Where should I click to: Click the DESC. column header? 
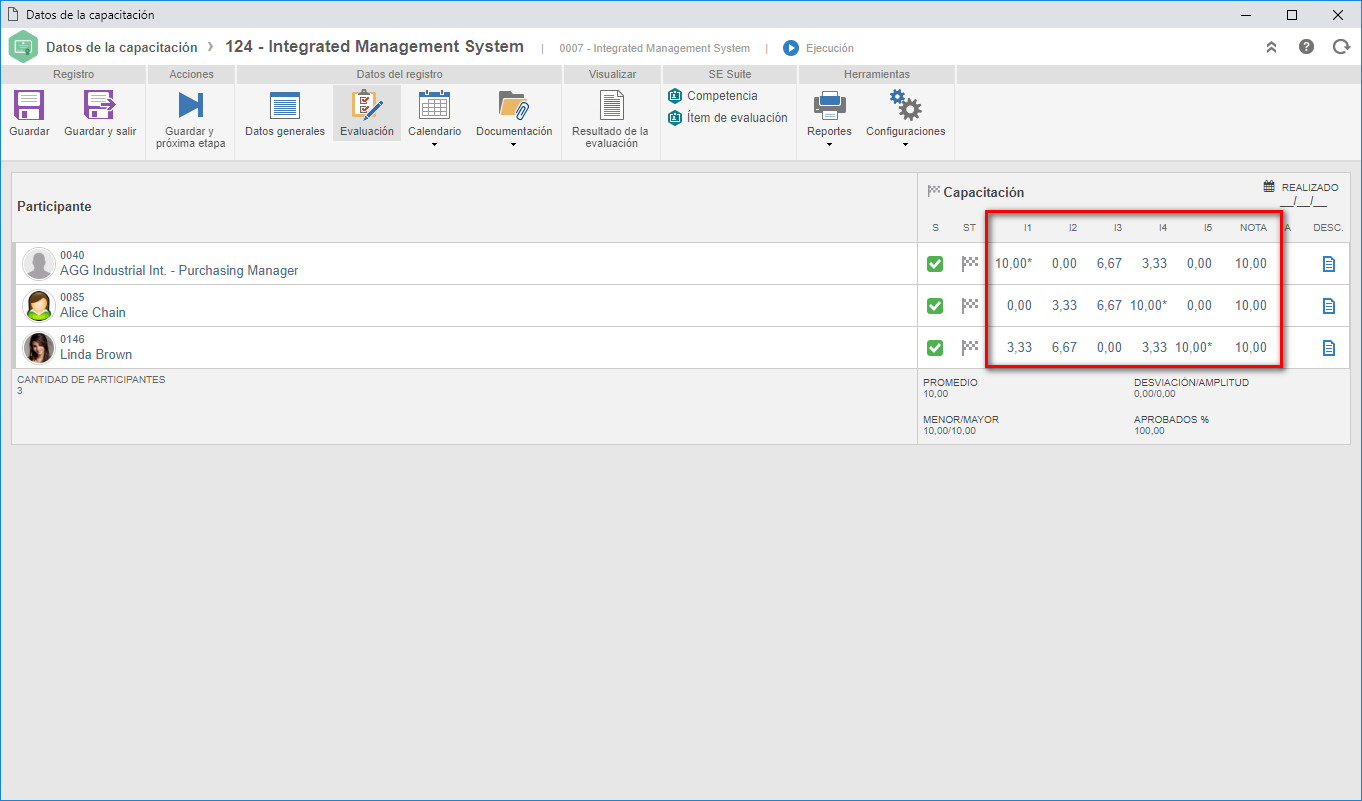click(1328, 228)
